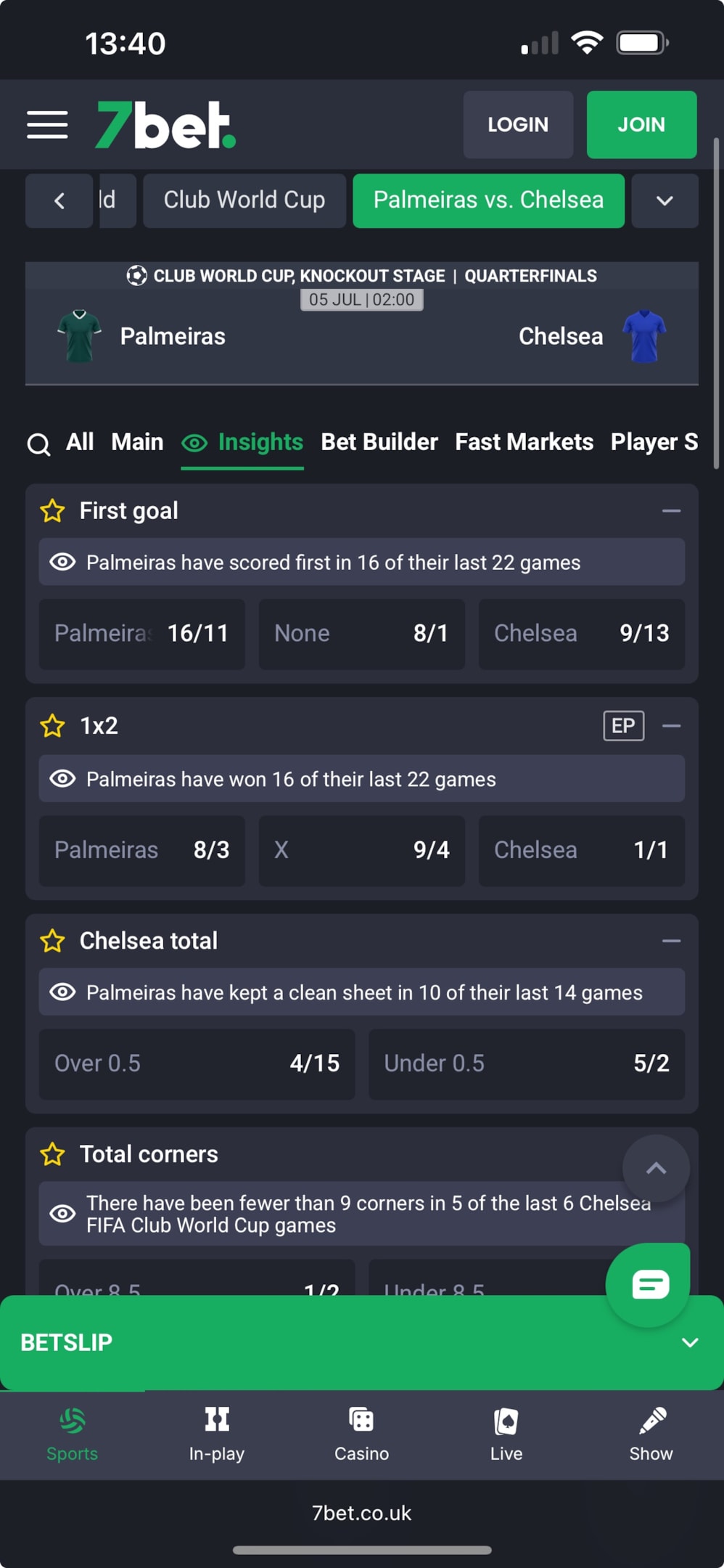Collapse the First goal market
Viewport: 724px width, 1568px height.
coord(671,511)
